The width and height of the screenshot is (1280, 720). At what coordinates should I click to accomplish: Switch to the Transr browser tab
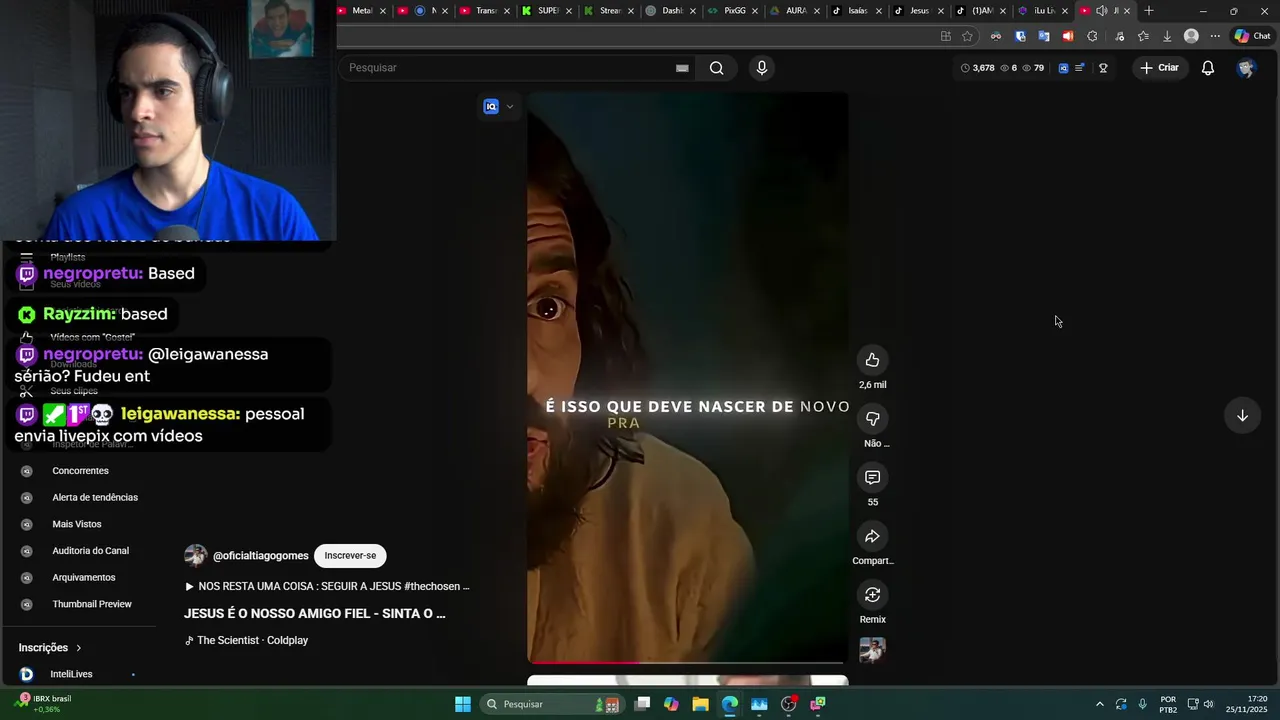486,11
